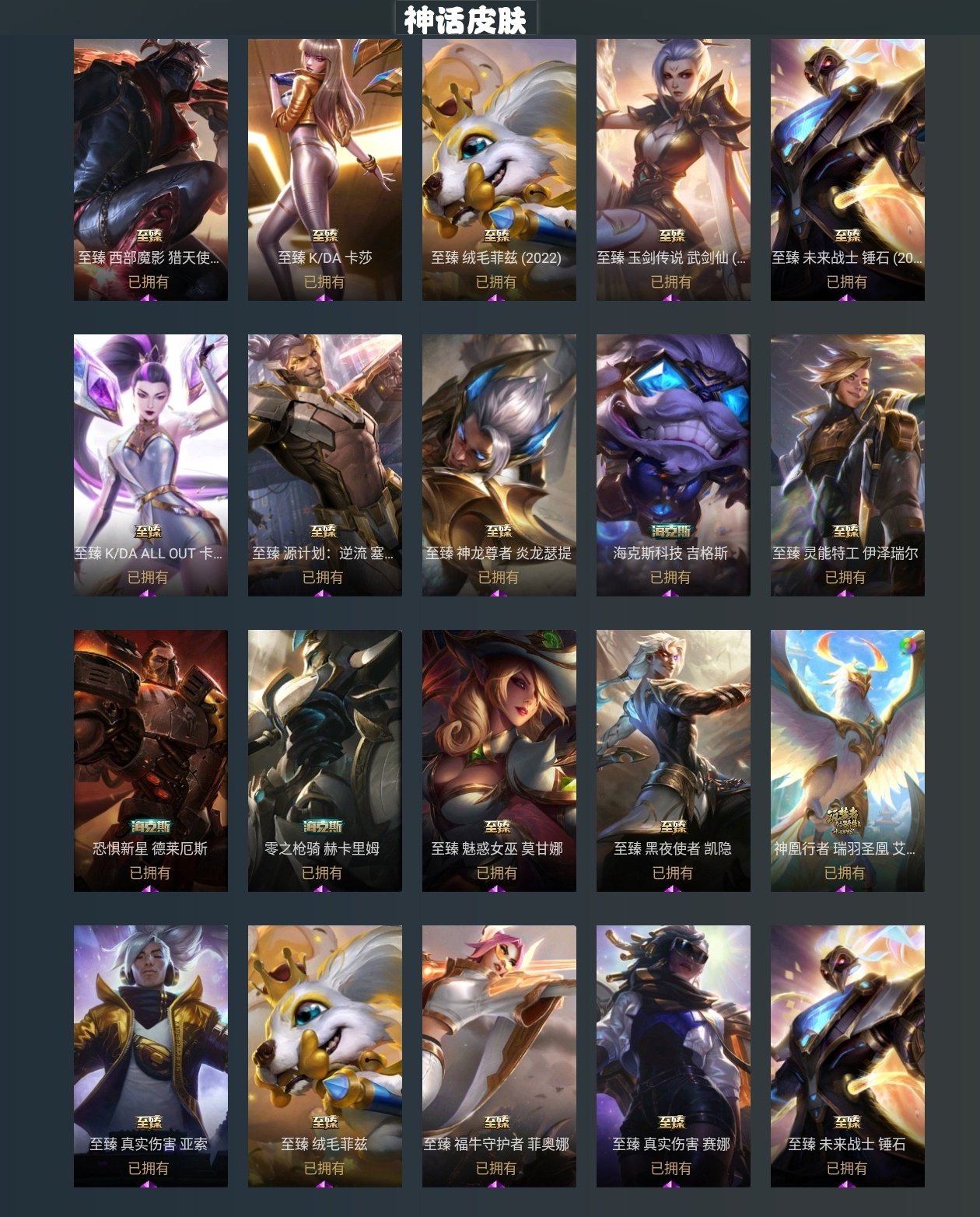The height and width of the screenshot is (1217, 980).
Task: Click the 海克斯 badge icon on 吉格斯 card
Action: [x=671, y=531]
